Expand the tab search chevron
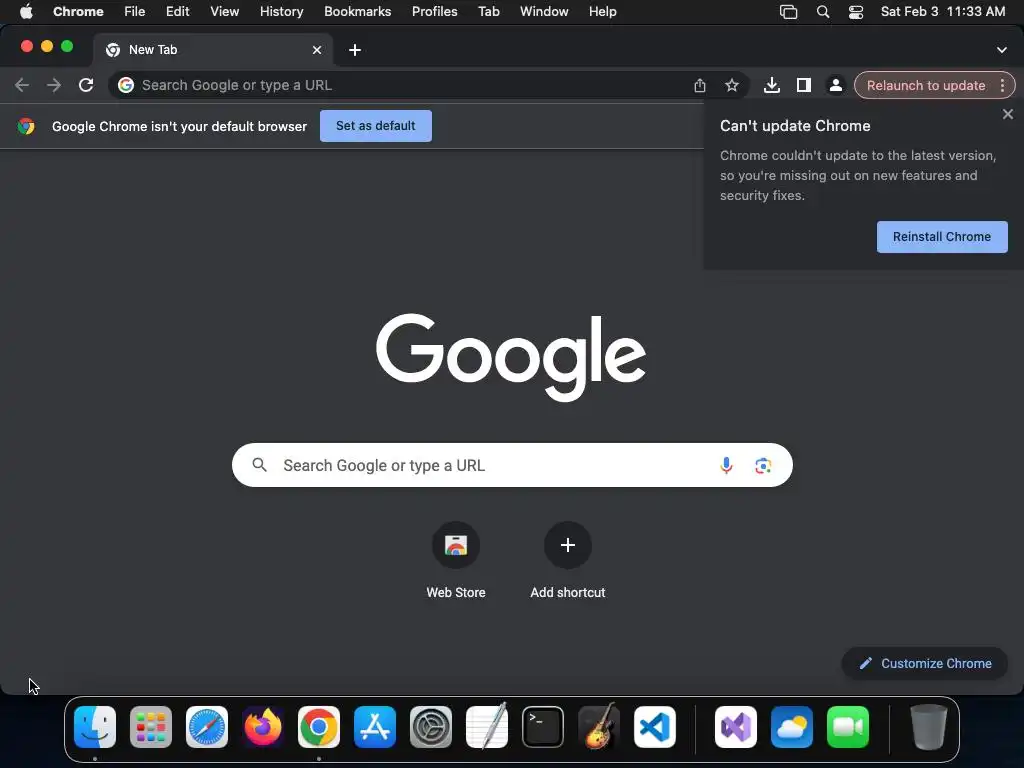 click(x=1002, y=50)
